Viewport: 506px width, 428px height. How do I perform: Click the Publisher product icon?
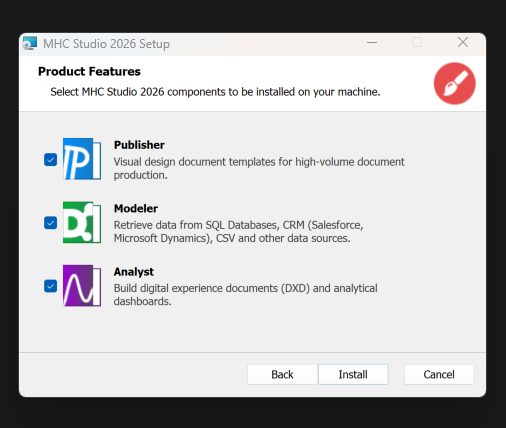click(82, 159)
